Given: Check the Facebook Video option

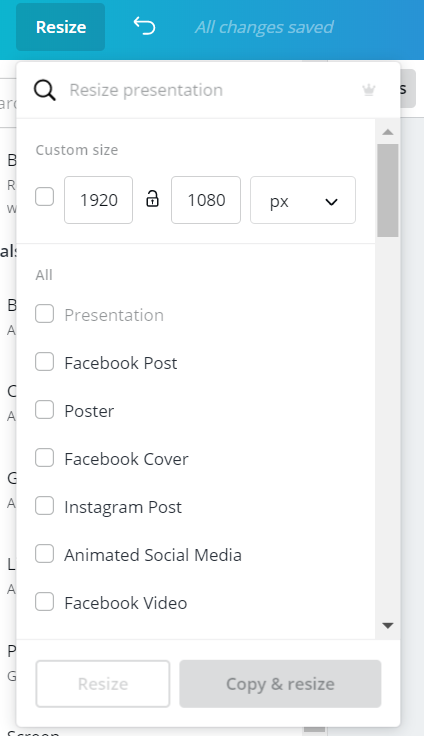Looking at the screenshot, I should [x=45, y=602].
